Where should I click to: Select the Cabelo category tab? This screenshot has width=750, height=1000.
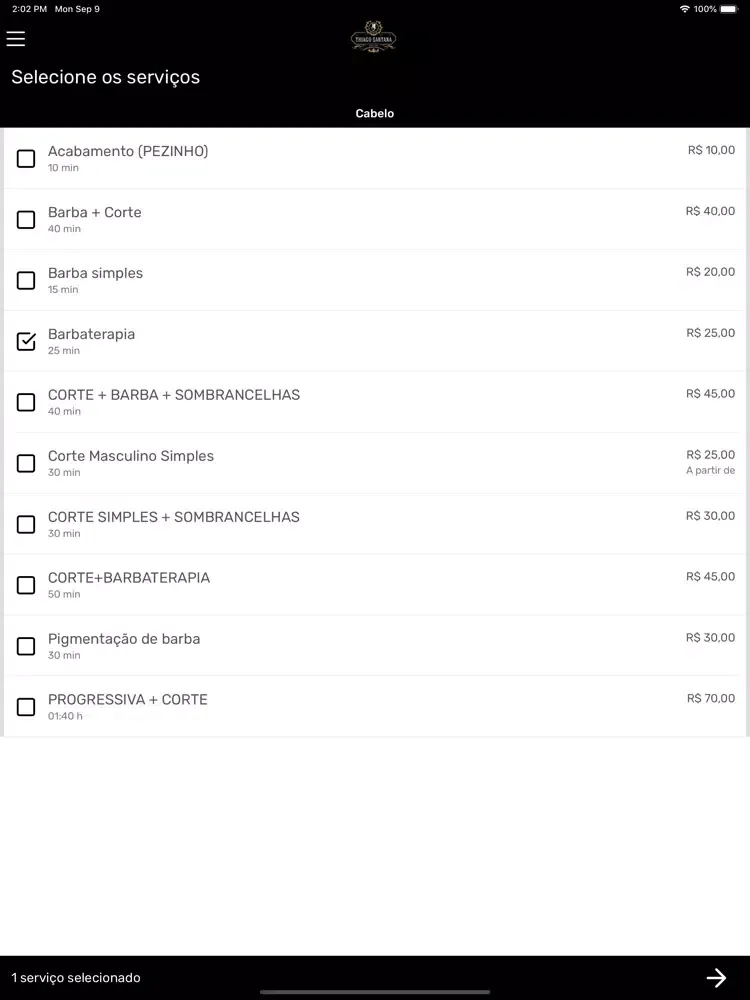(x=375, y=114)
